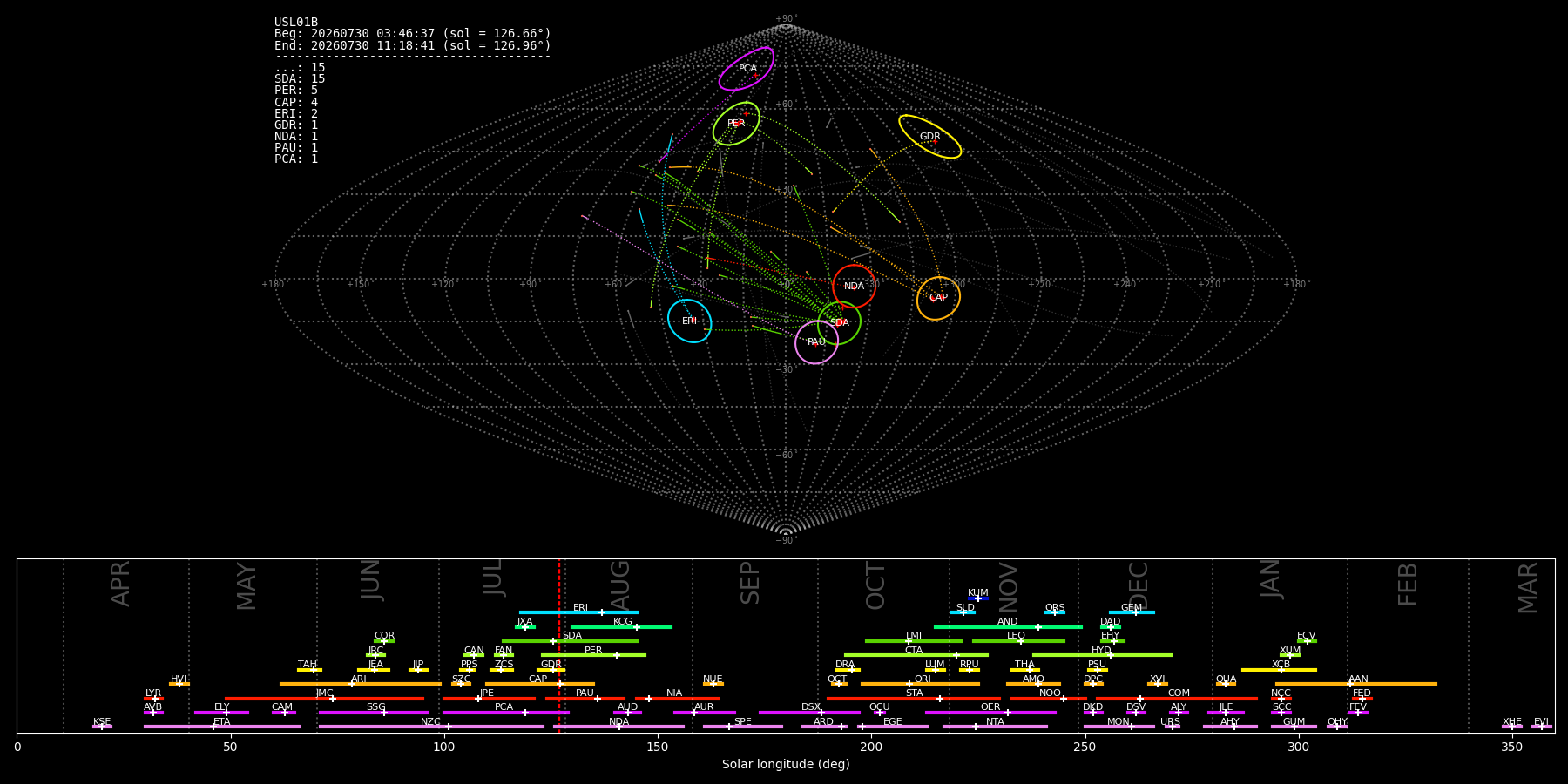Click the LEO shower bar in timeline

1018,641
